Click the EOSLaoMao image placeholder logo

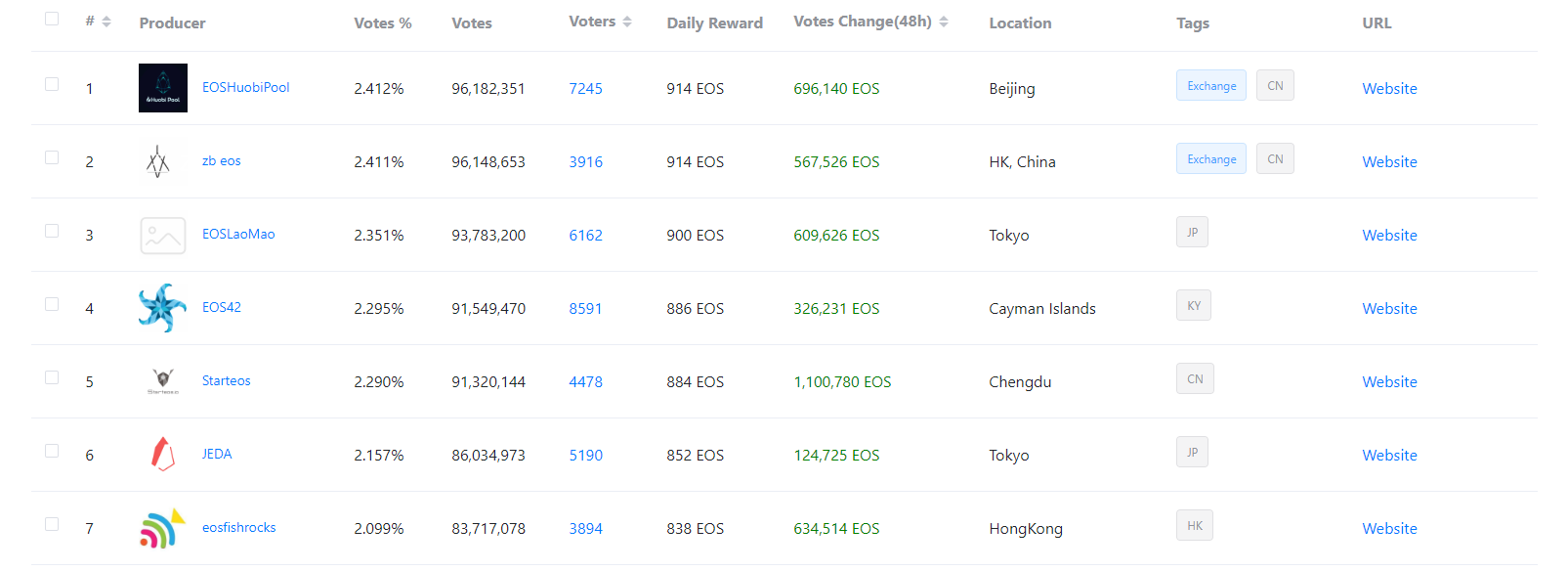point(162,235)
